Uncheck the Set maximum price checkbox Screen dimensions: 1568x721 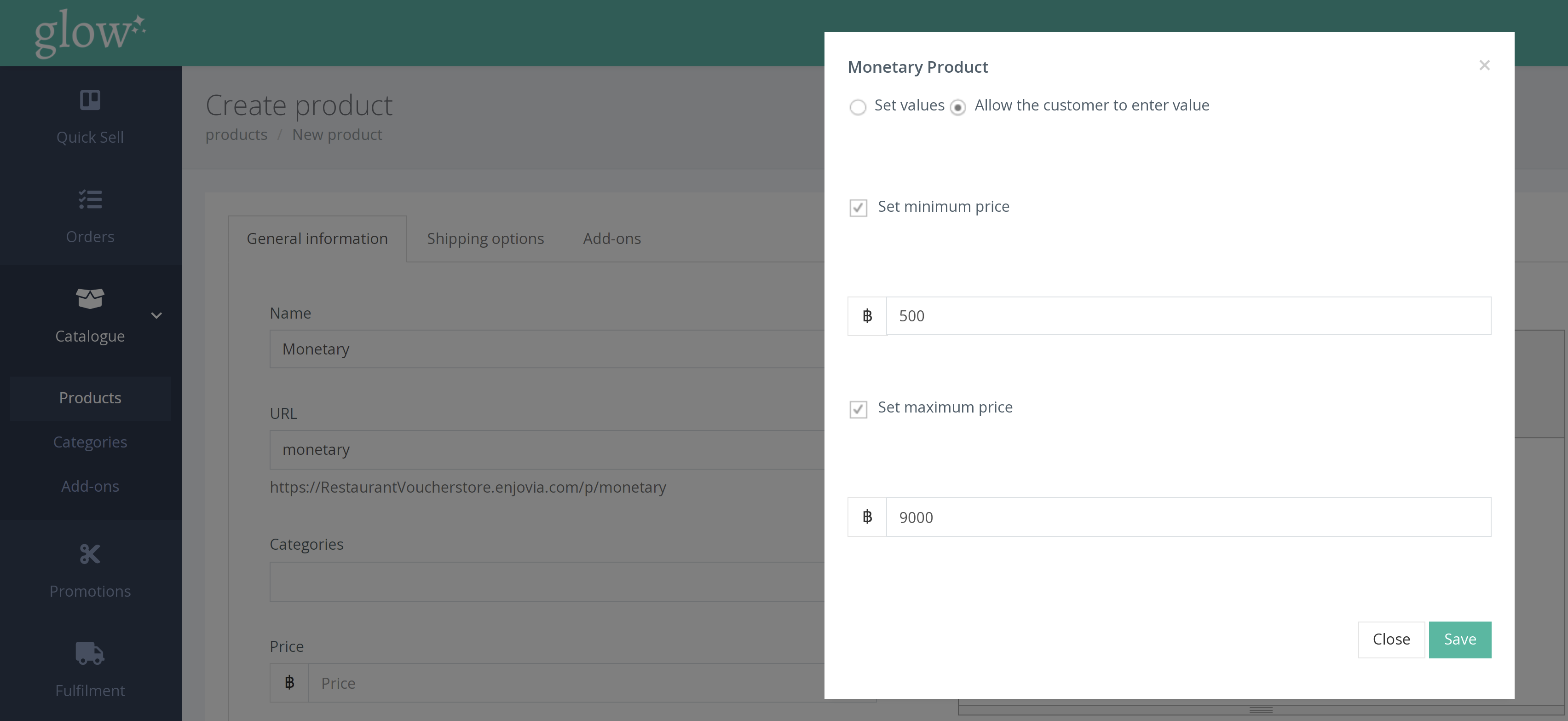[858, 408]
